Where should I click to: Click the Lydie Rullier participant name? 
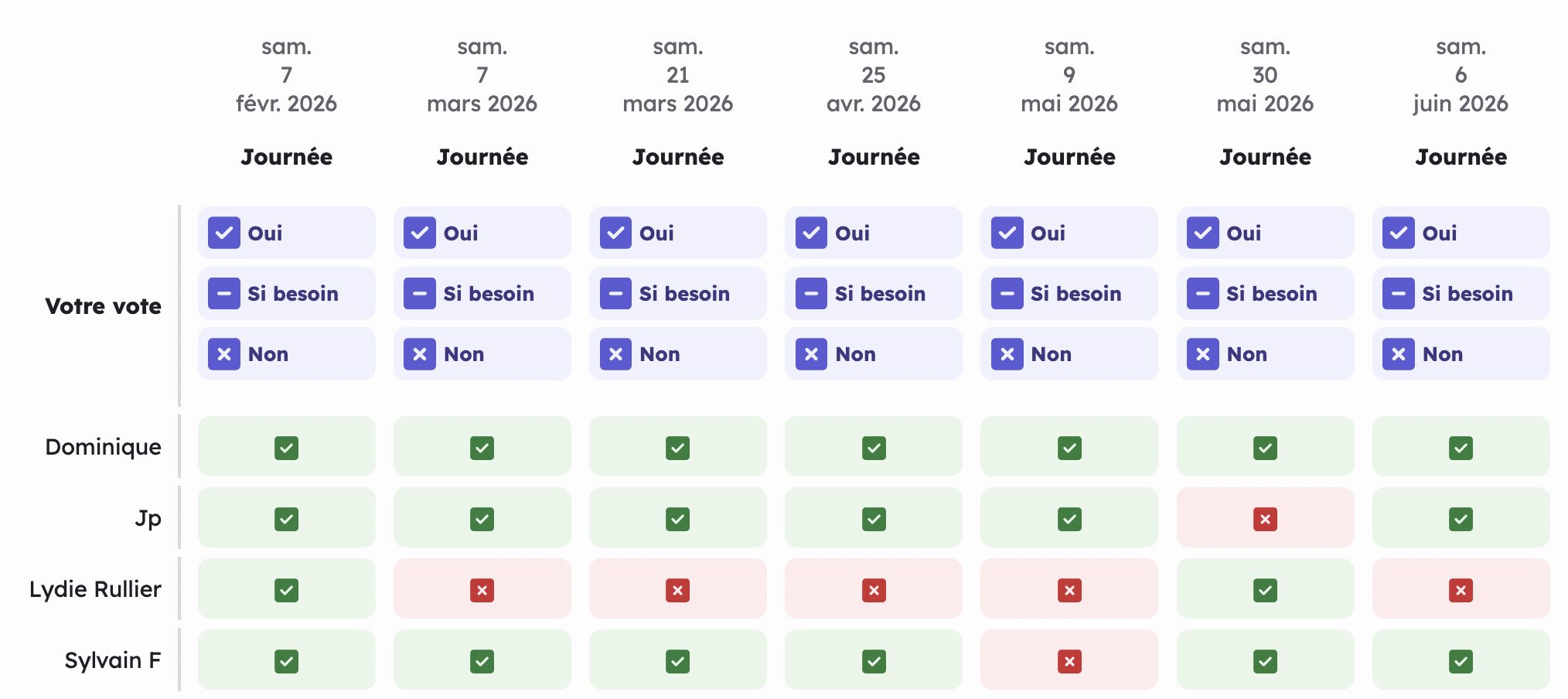pyautogui.click(x=95, y=589)
